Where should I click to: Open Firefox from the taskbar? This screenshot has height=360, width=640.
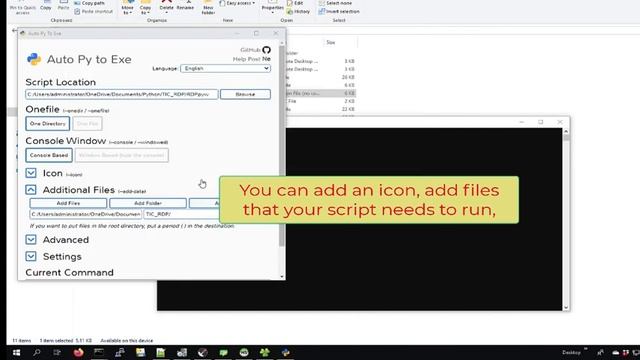point(78,353)
